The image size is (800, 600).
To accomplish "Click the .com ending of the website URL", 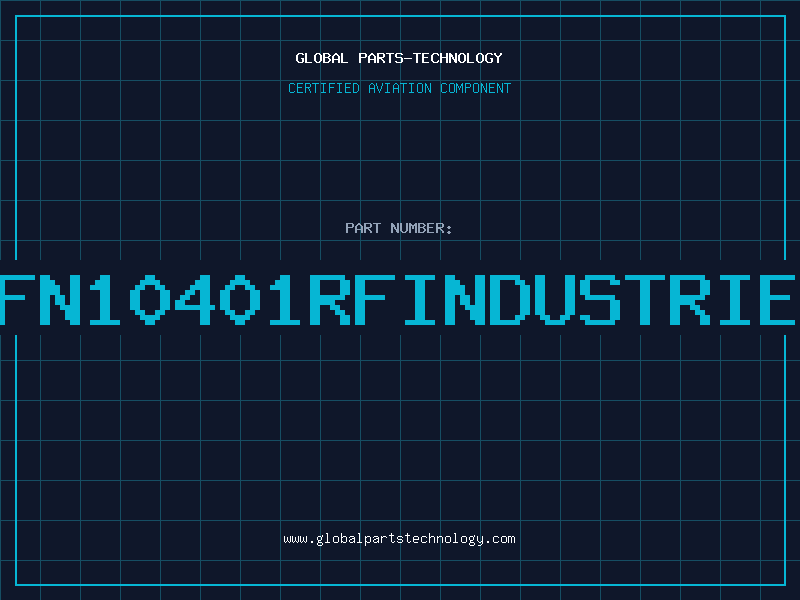I will [x=502, y=539].
